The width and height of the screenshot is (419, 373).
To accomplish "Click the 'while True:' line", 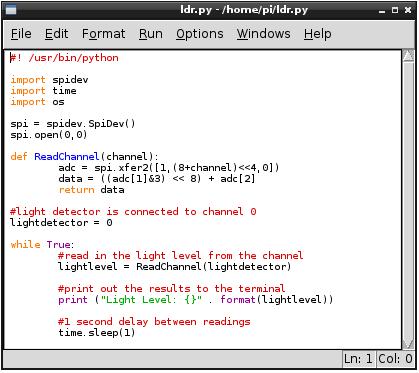I will (42, 245).
